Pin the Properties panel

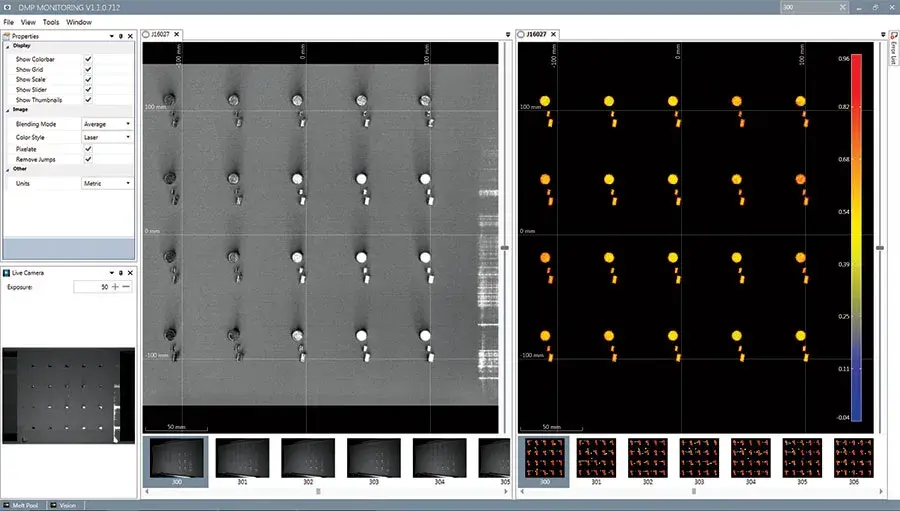point(120,36)
